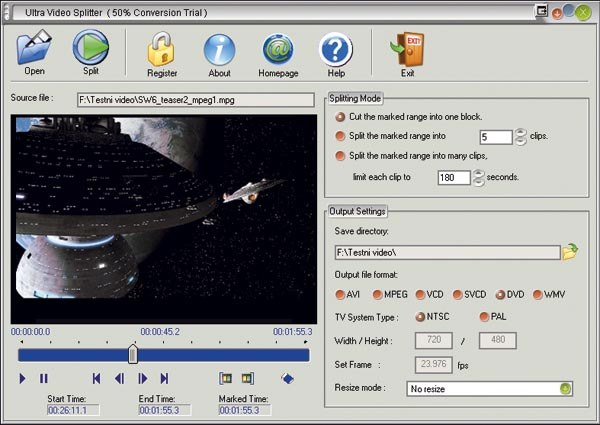Screen dimensions: 600x425
Task: Click the timeline slider thumb
Action: point(133,354)
